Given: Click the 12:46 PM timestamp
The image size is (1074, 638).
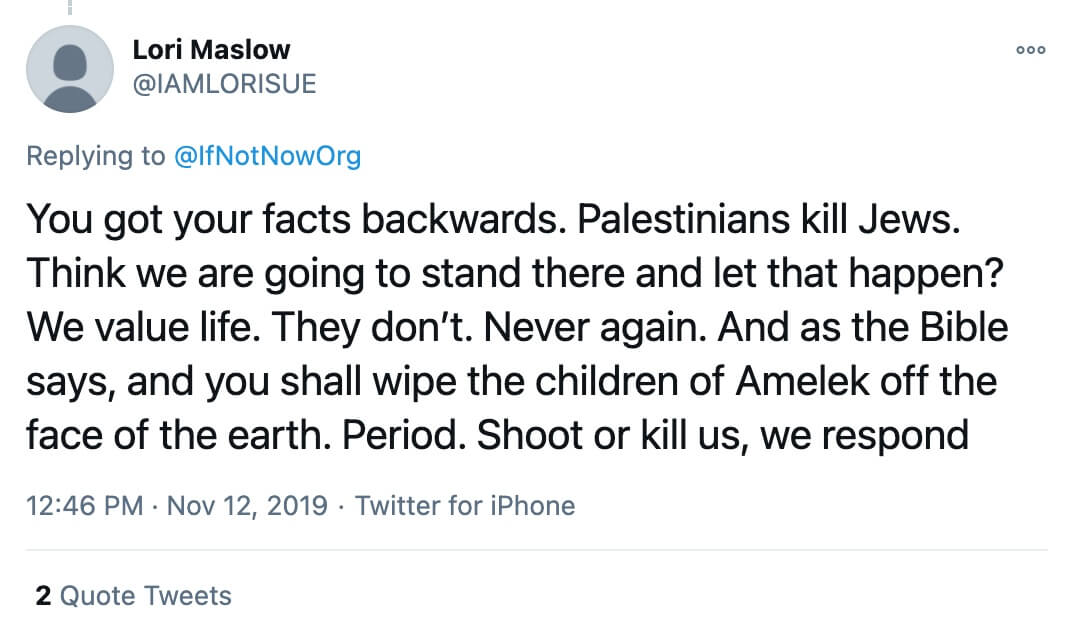Looking at the screenshot, I should point(85,506).
